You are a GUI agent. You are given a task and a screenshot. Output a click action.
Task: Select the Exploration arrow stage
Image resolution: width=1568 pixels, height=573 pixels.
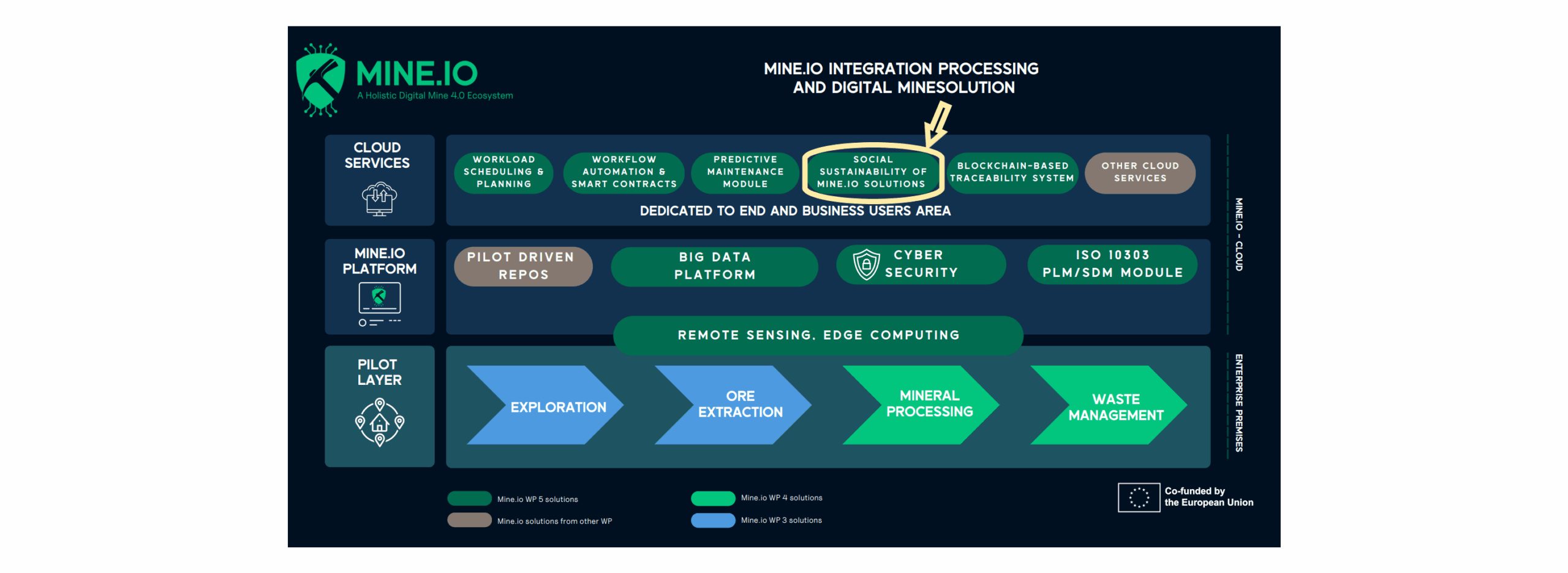(x=544, y=405)
